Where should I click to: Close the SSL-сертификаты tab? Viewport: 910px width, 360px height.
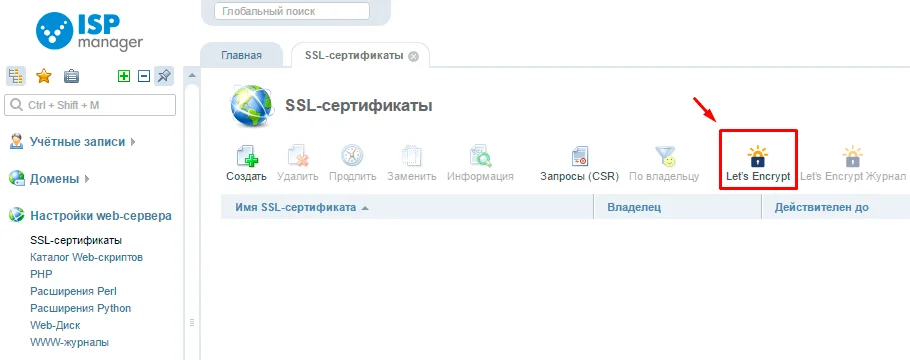point(413,56)
